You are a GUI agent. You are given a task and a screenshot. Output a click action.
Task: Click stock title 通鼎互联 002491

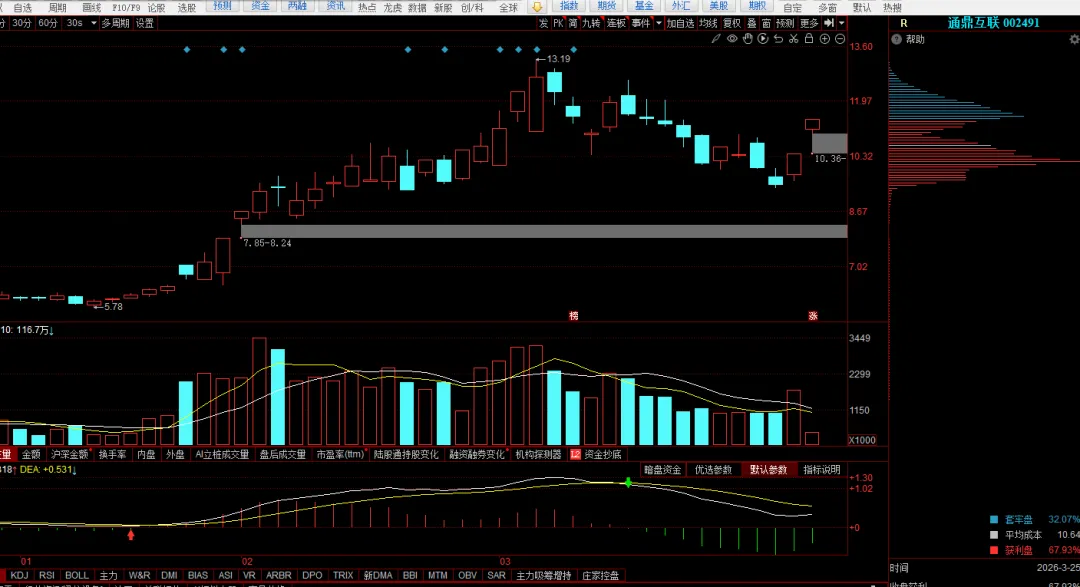993,23
